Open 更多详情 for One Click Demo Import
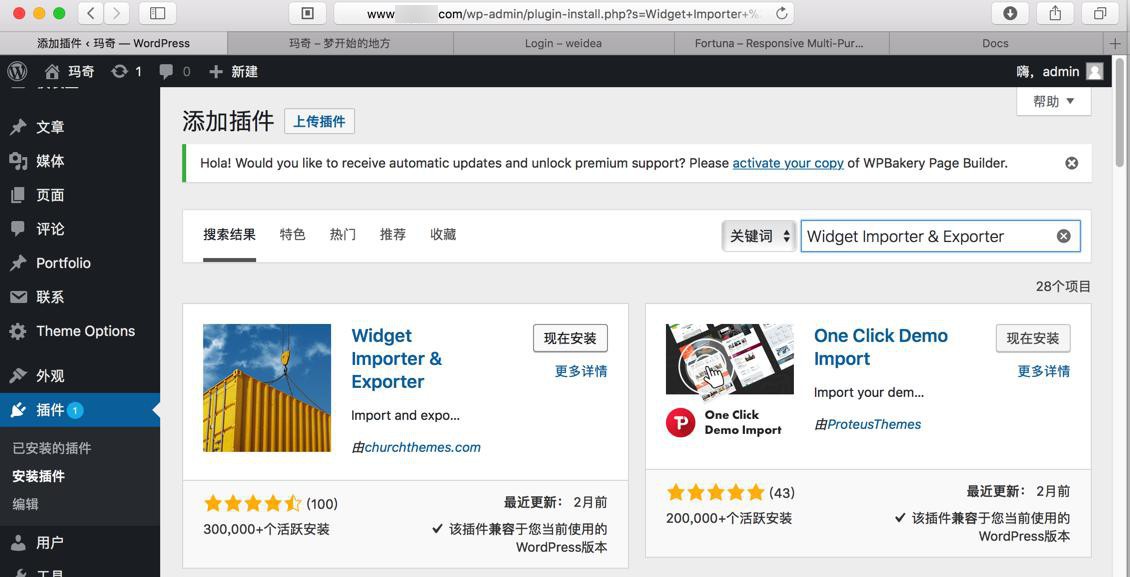Viewport: 1130px width, 577px height. click(x=1044, y=372)
